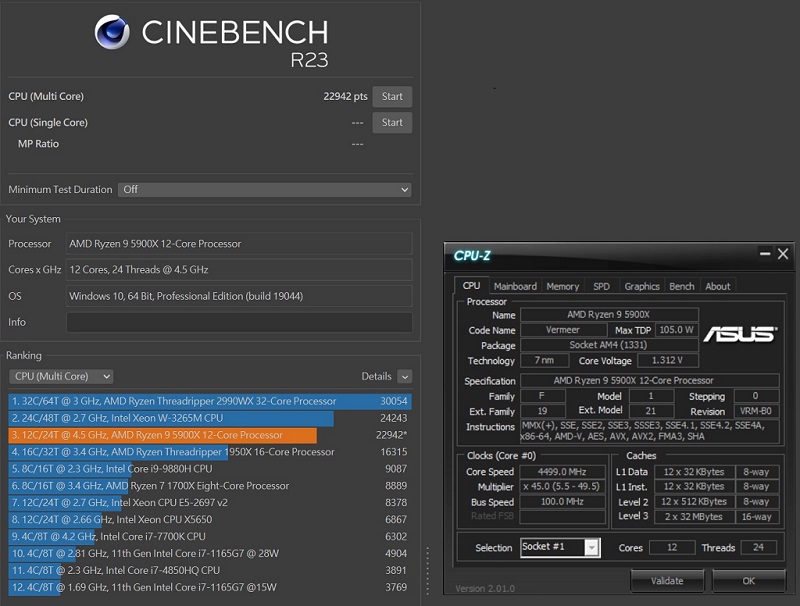Click the 22942 pts multi core score
This screenshot has width=800, height=606.
[x=345, y=96]
